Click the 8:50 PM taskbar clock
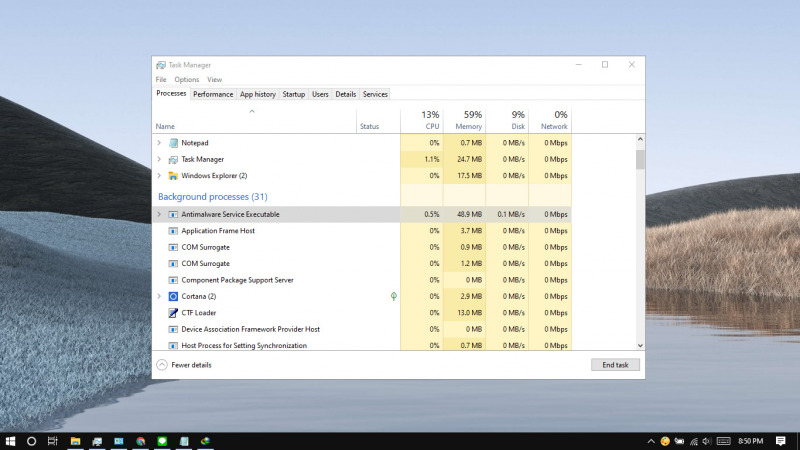This screenshot has height=450, width=800. click(x=751, y=441)
